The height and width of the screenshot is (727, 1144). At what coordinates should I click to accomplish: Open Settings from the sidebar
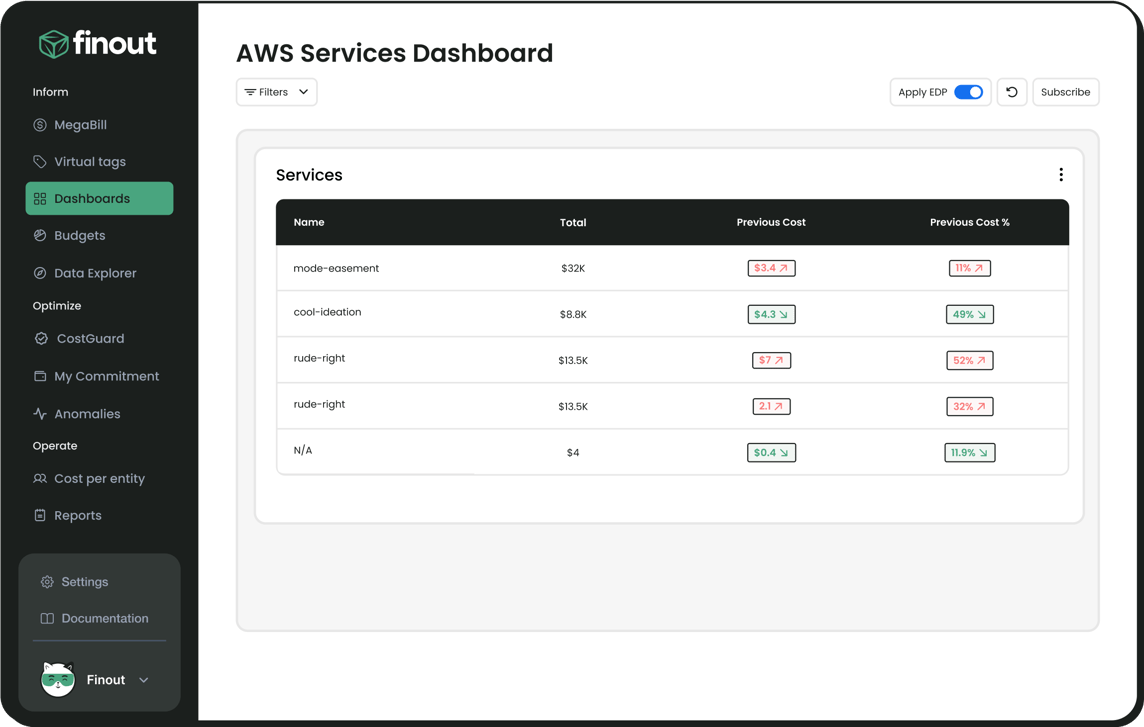click(83, 581)
